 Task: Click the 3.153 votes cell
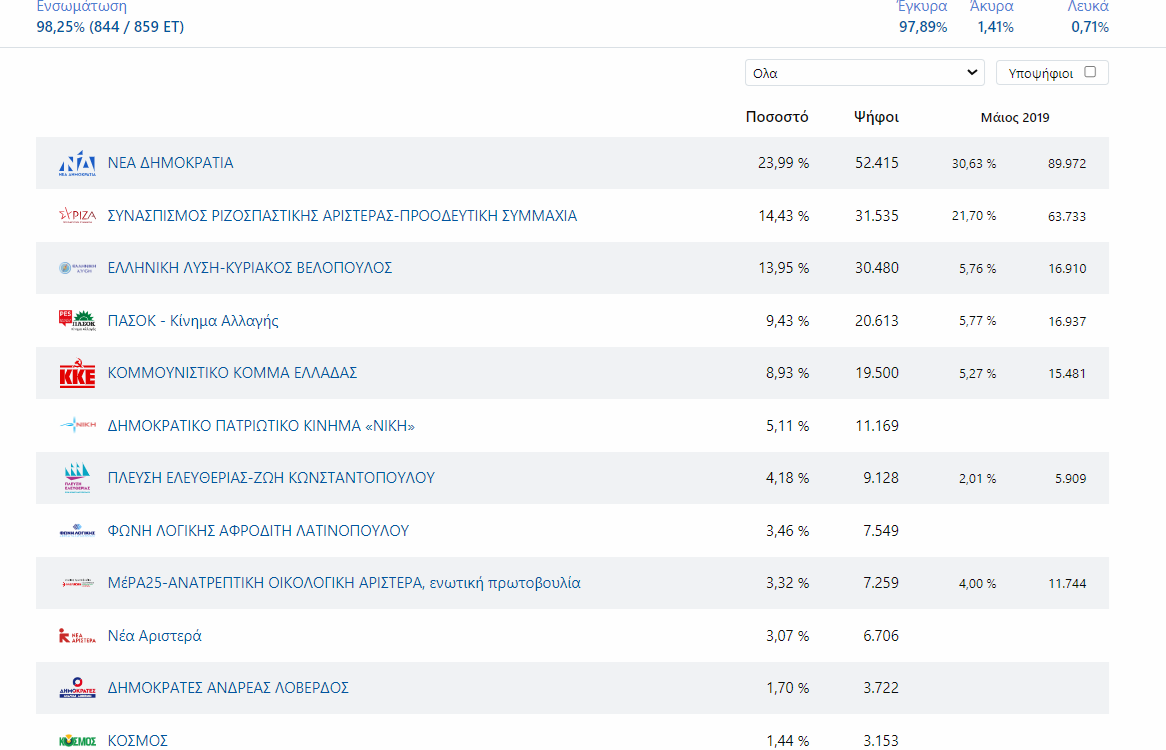click(x=880, y=740)
